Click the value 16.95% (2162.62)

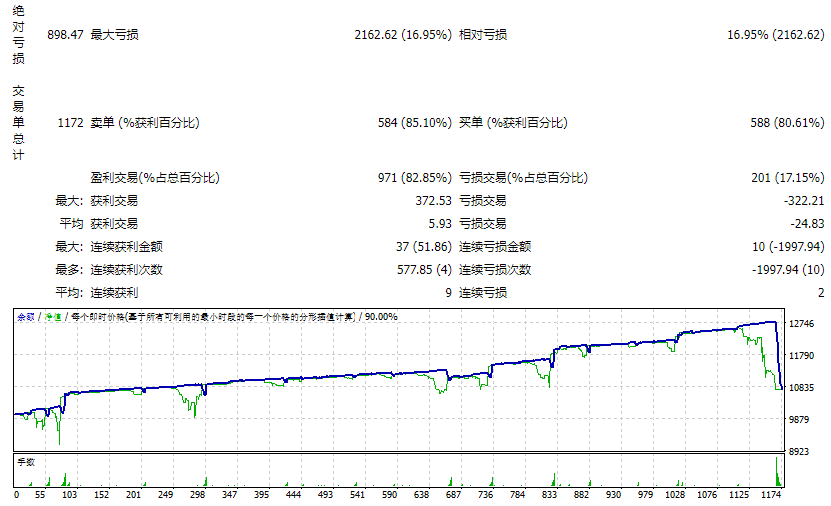(x=775, y=35)
